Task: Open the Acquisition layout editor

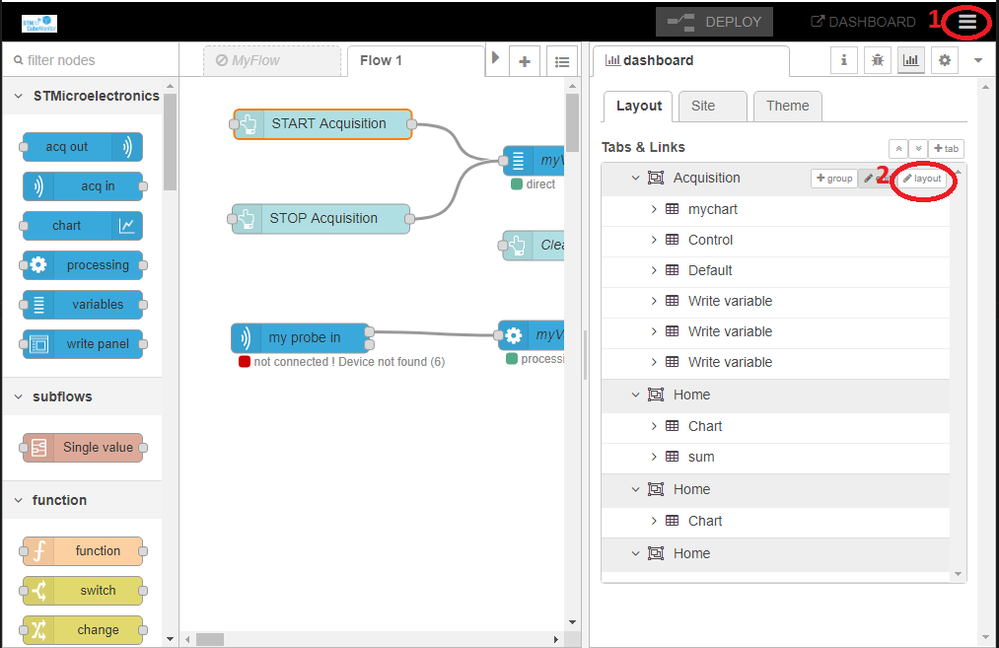Action: (x=922, y=178)
